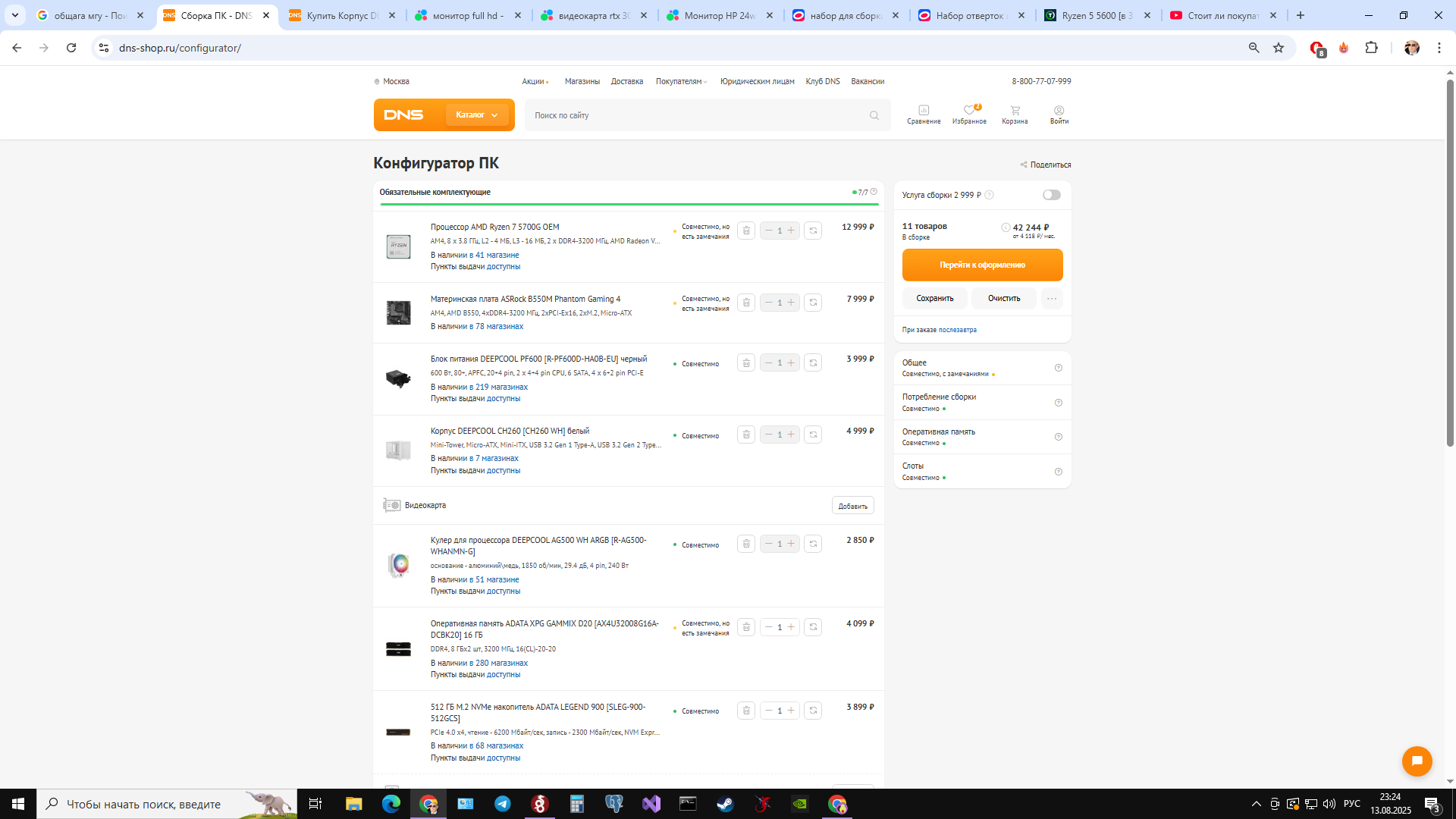The image size is (1456, 819).
Task: Delete the DEEPCOOL PF600 power supply
Action: coord(745,363)
